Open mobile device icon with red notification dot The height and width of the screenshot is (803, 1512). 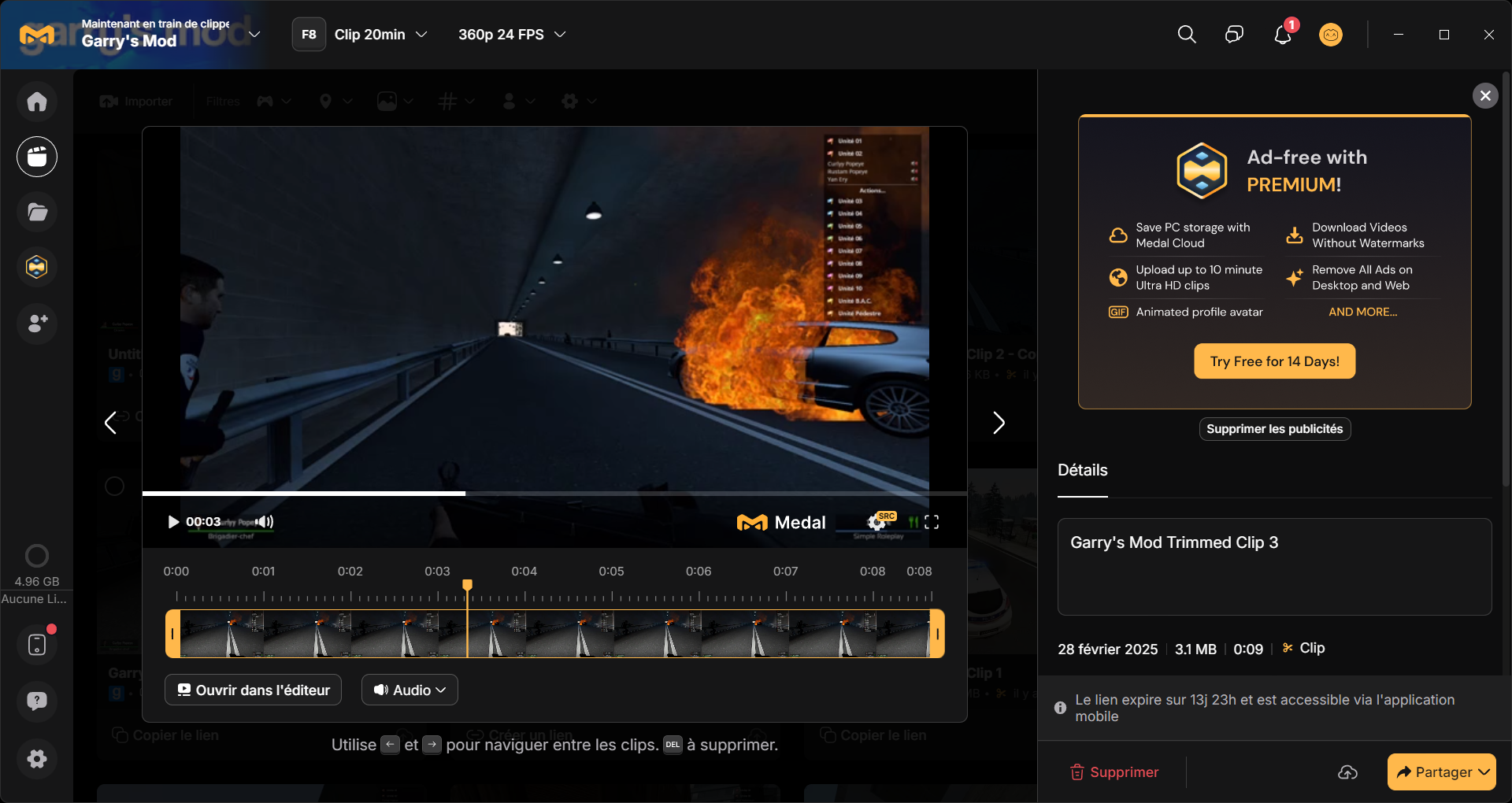tap(37, 644)
